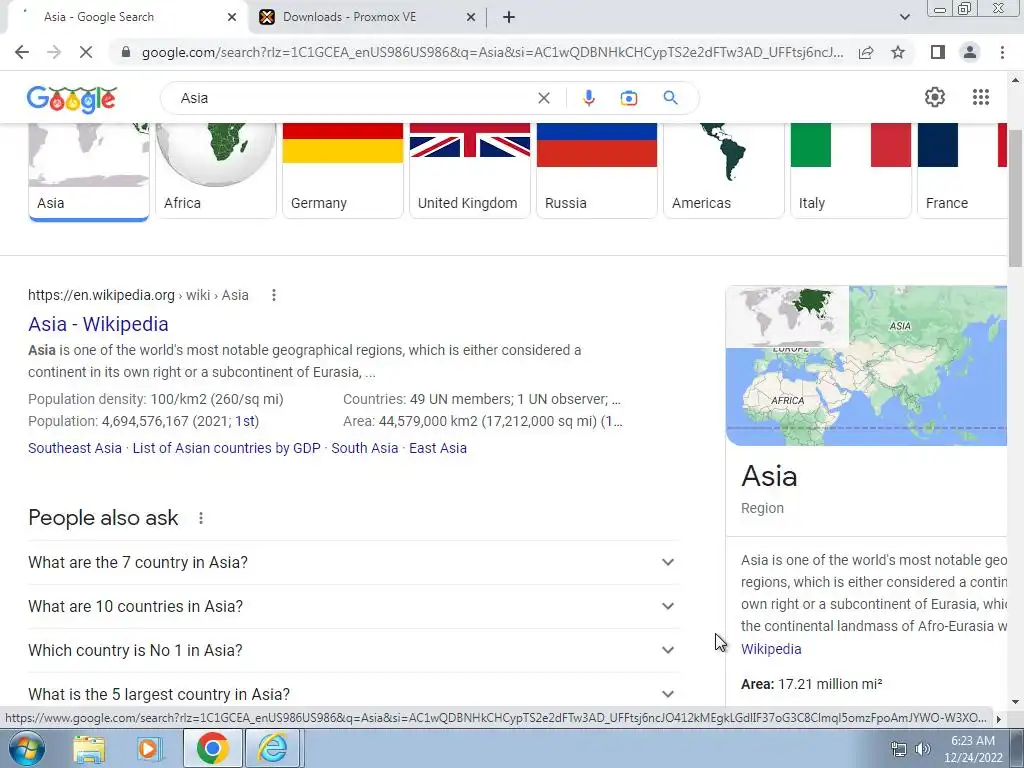The width and height of the screenshot is (1024, 768).
Task: Open the Southeast Asia sublink
Action: (74, 448)
